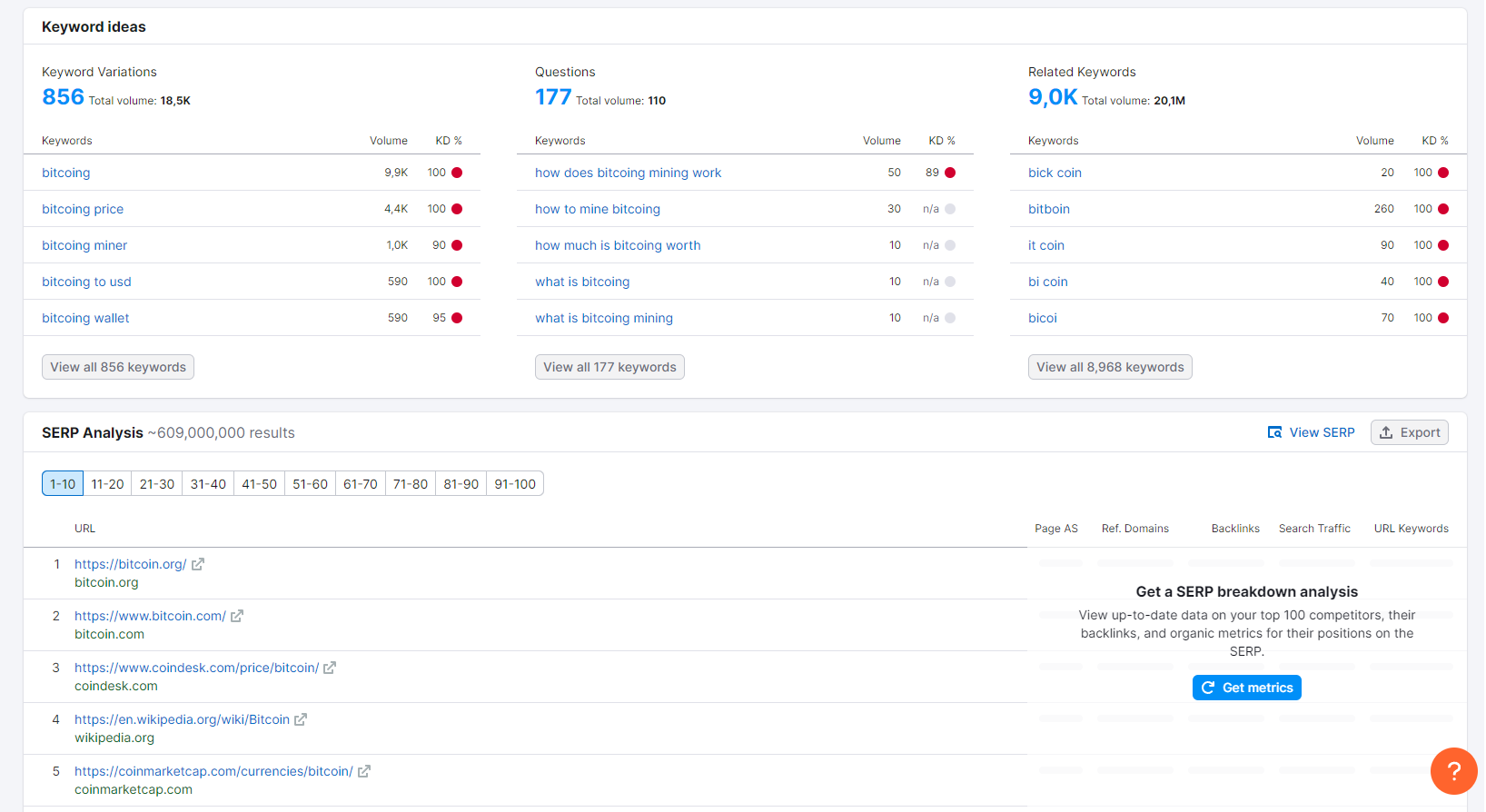This screenshot has height=812, width=1486.
Task: Open question 'how to mine bitcoing'
Action: pos(598,209)
